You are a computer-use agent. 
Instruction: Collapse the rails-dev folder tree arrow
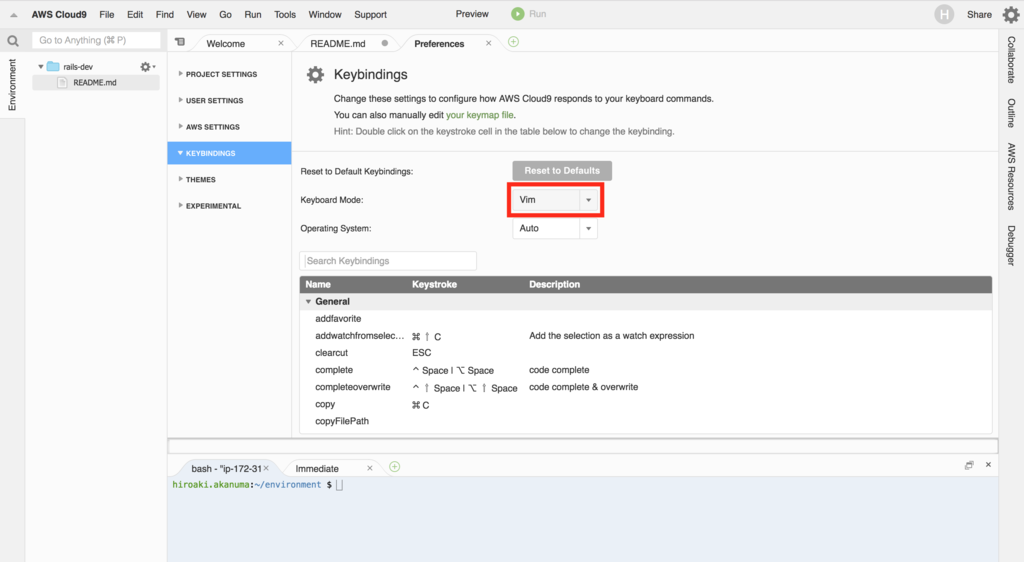[40, 67]
